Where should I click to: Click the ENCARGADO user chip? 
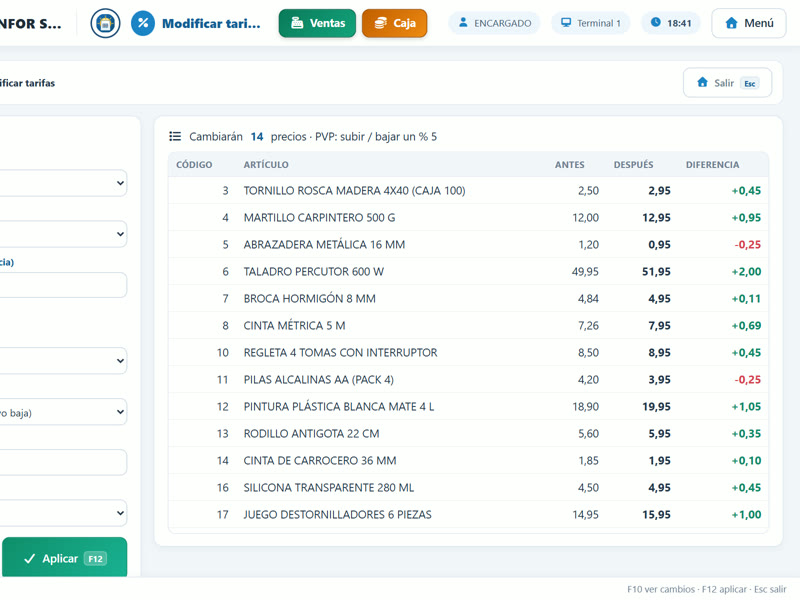click(494, 23)
